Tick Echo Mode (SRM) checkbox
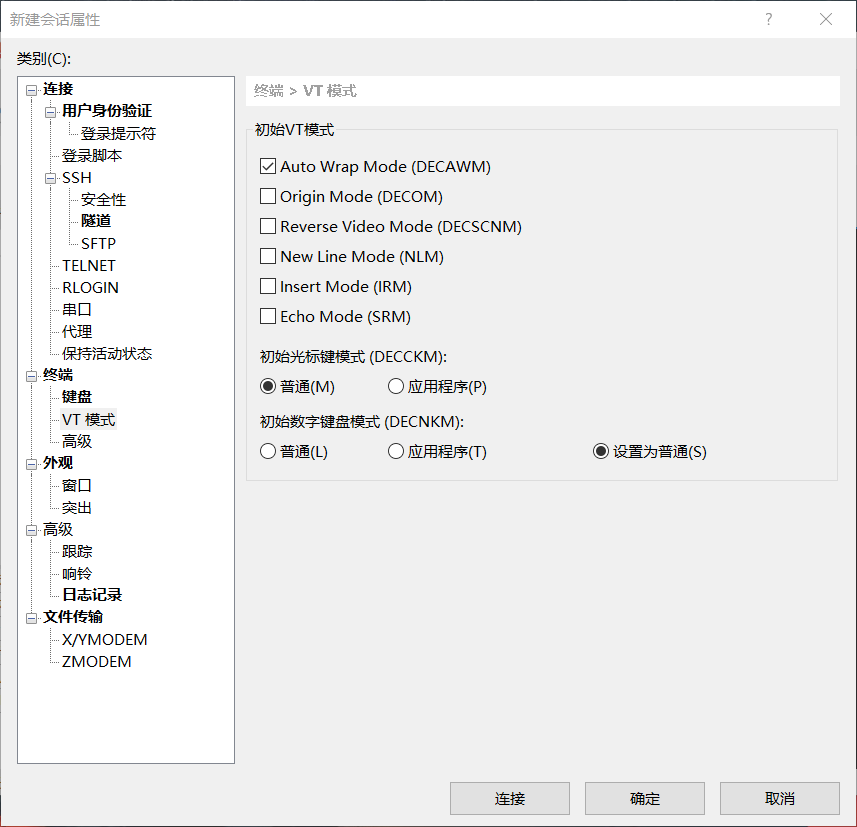Viewport: 857px width, 827px height. coord(268,316)
